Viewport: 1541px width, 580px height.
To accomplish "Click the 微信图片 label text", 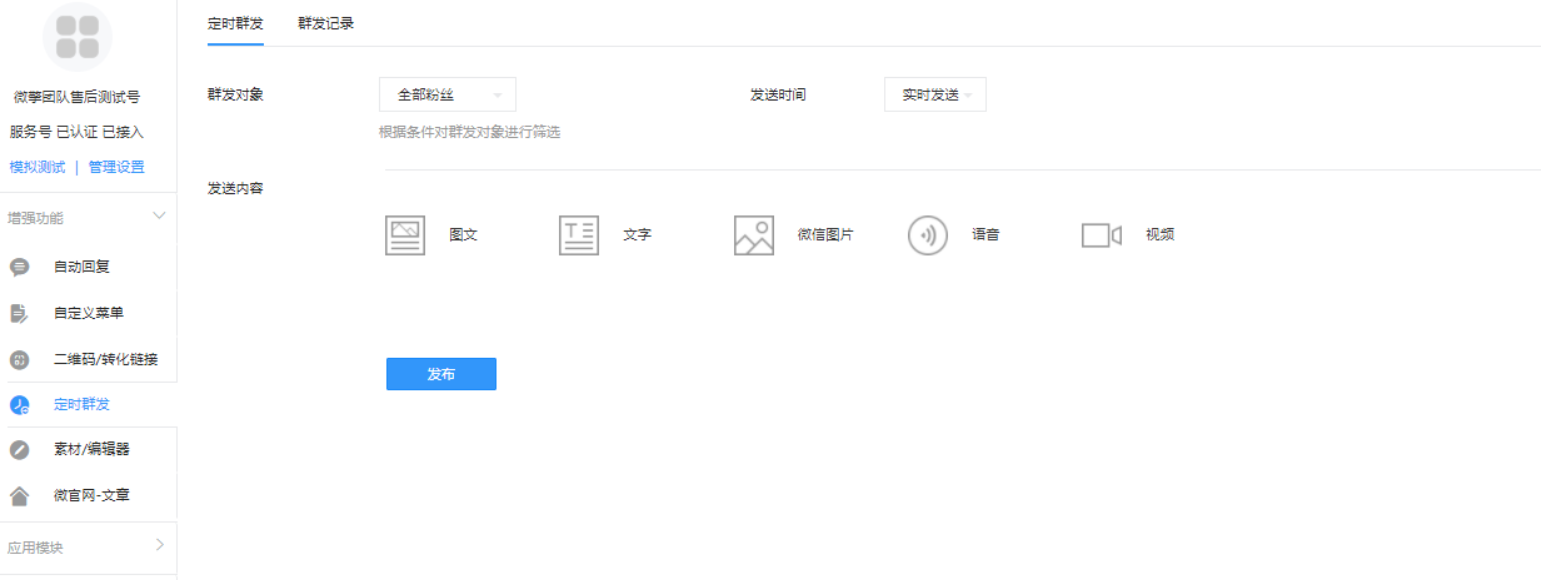I will 826,236.
